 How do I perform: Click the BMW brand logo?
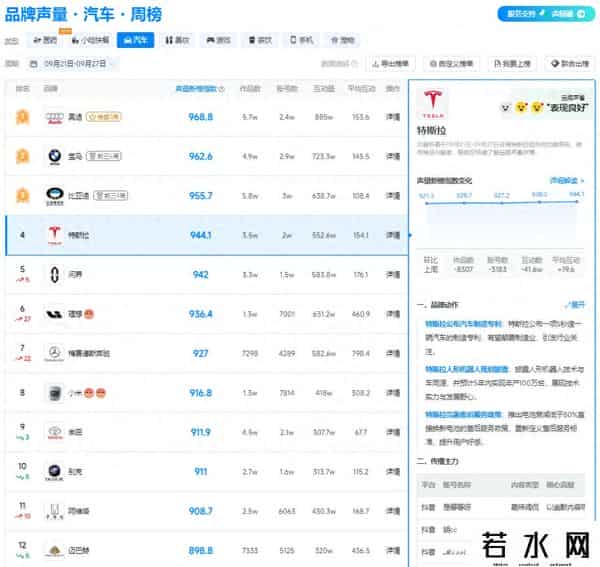[54, 156]
